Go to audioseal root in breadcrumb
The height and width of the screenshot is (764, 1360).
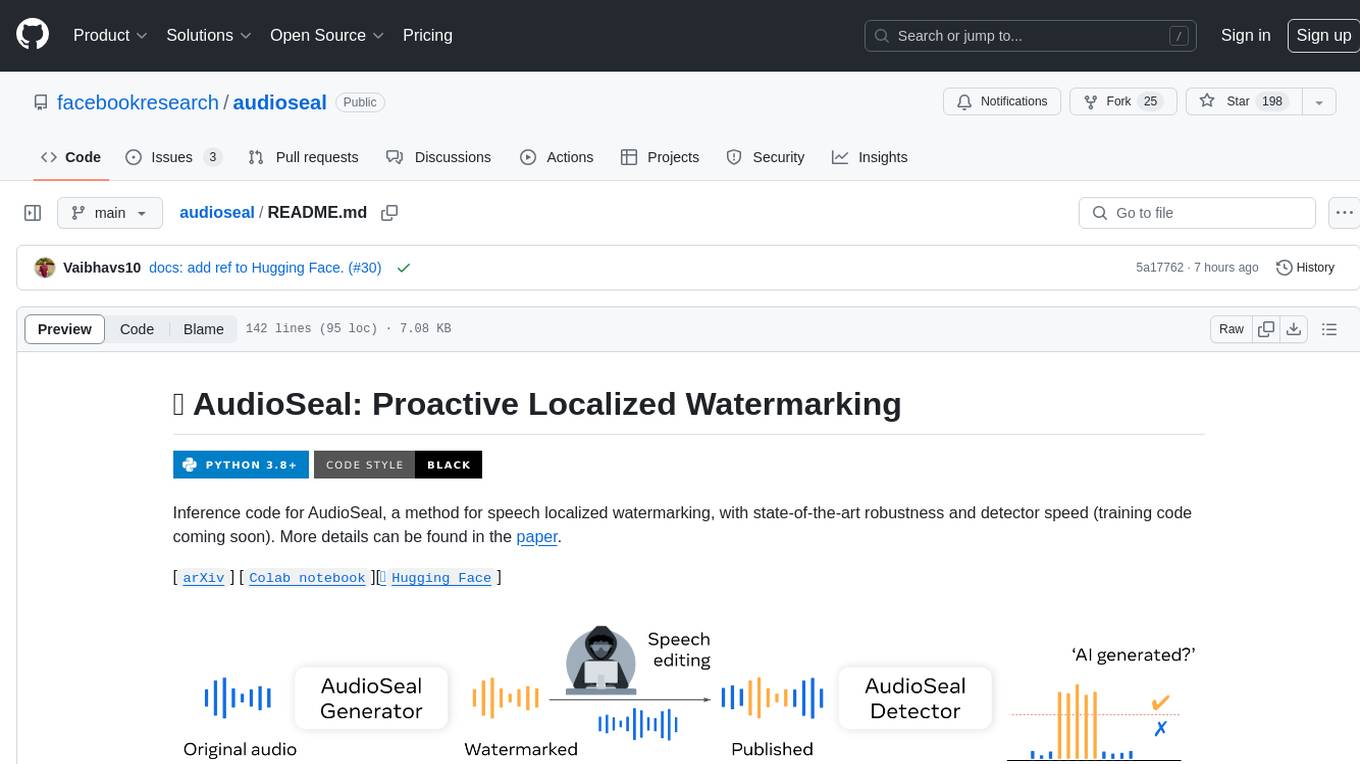tap(217, 213)
